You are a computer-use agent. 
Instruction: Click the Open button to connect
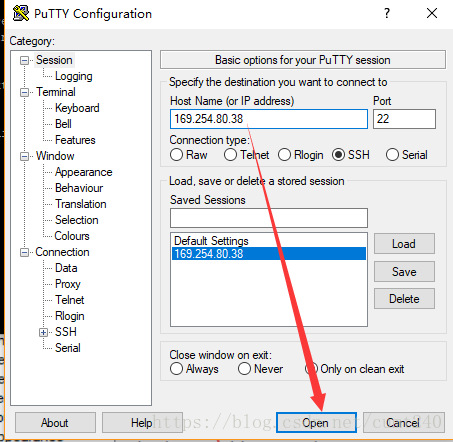point(316,423)
